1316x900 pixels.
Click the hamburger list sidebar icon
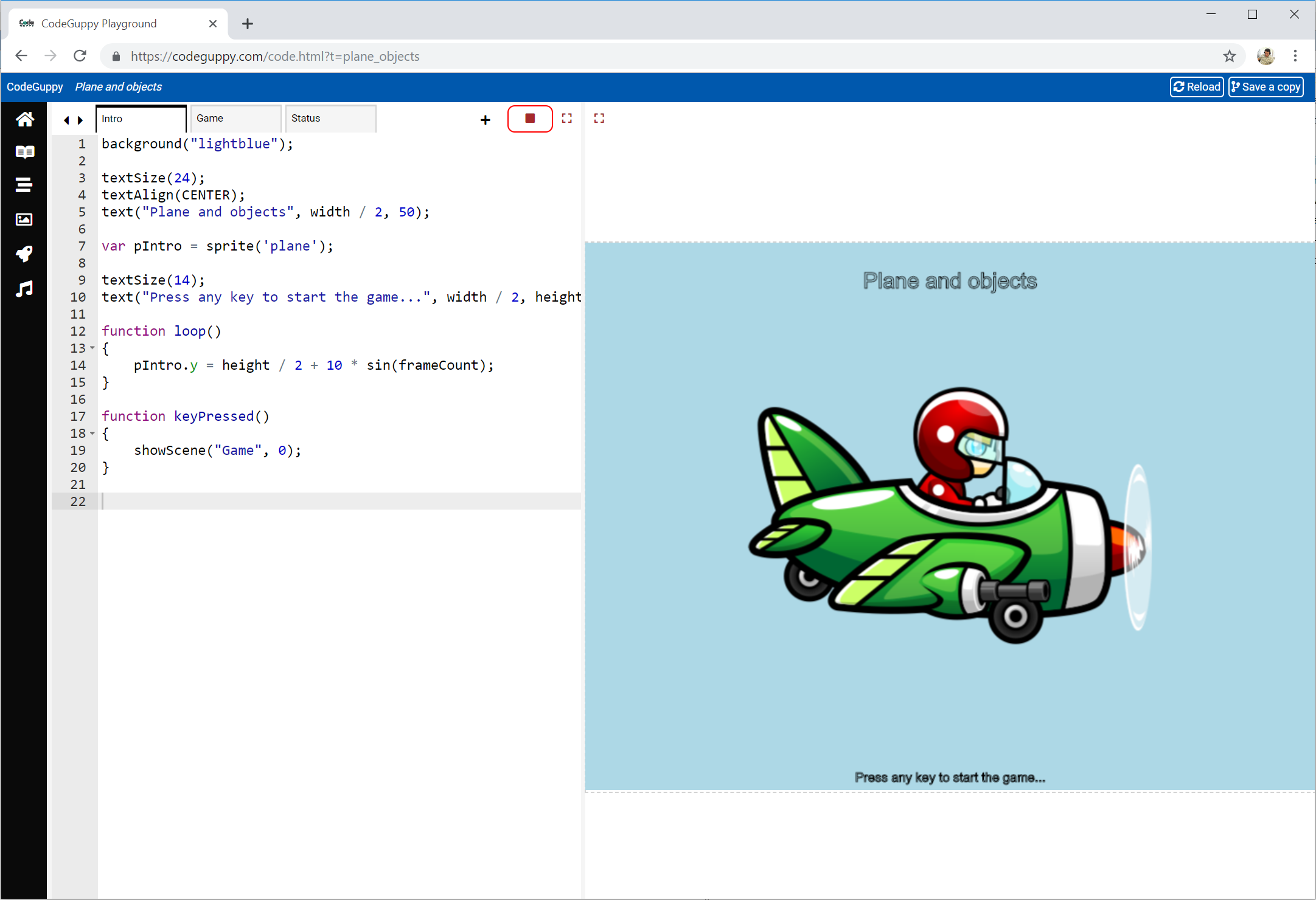pos(24,185)
